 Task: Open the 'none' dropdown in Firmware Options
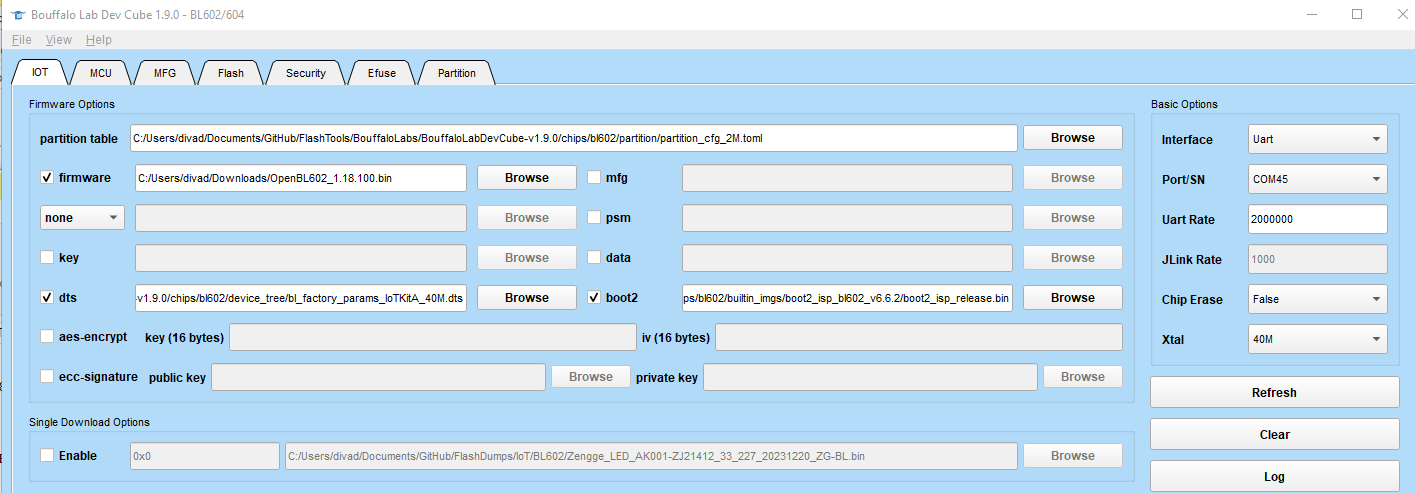coord(82,218)
